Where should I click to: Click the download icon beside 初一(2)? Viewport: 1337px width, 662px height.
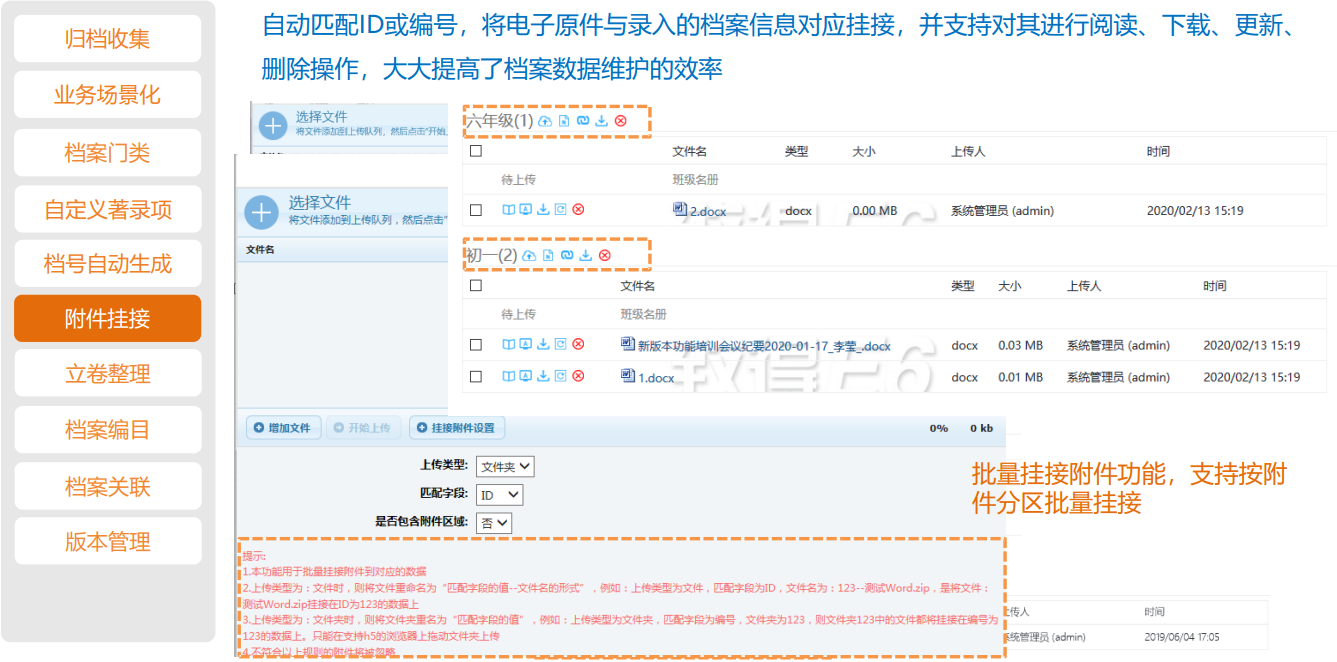[586, 256]
